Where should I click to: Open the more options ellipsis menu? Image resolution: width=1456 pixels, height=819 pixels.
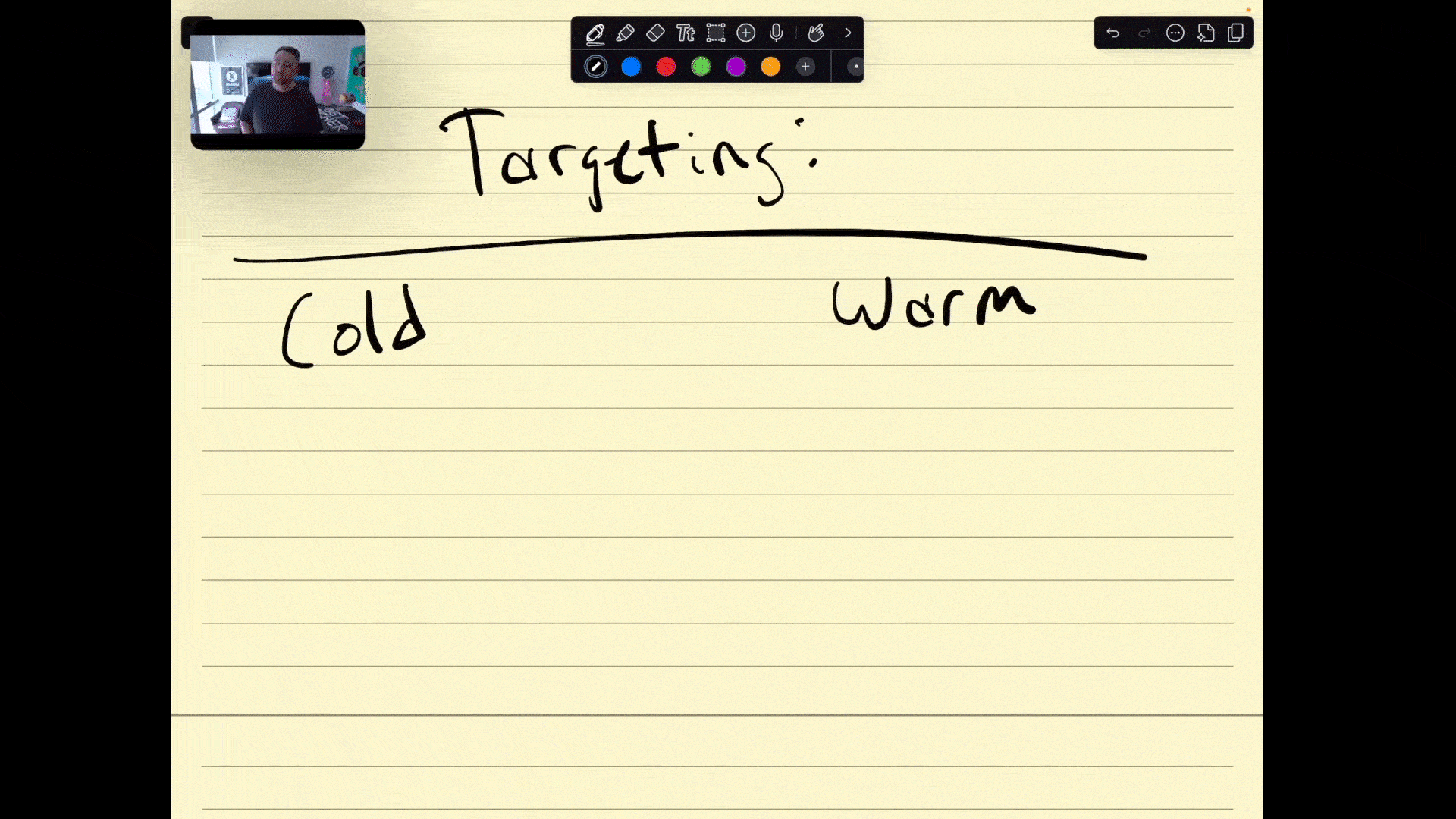click(x=1175, y=33)
